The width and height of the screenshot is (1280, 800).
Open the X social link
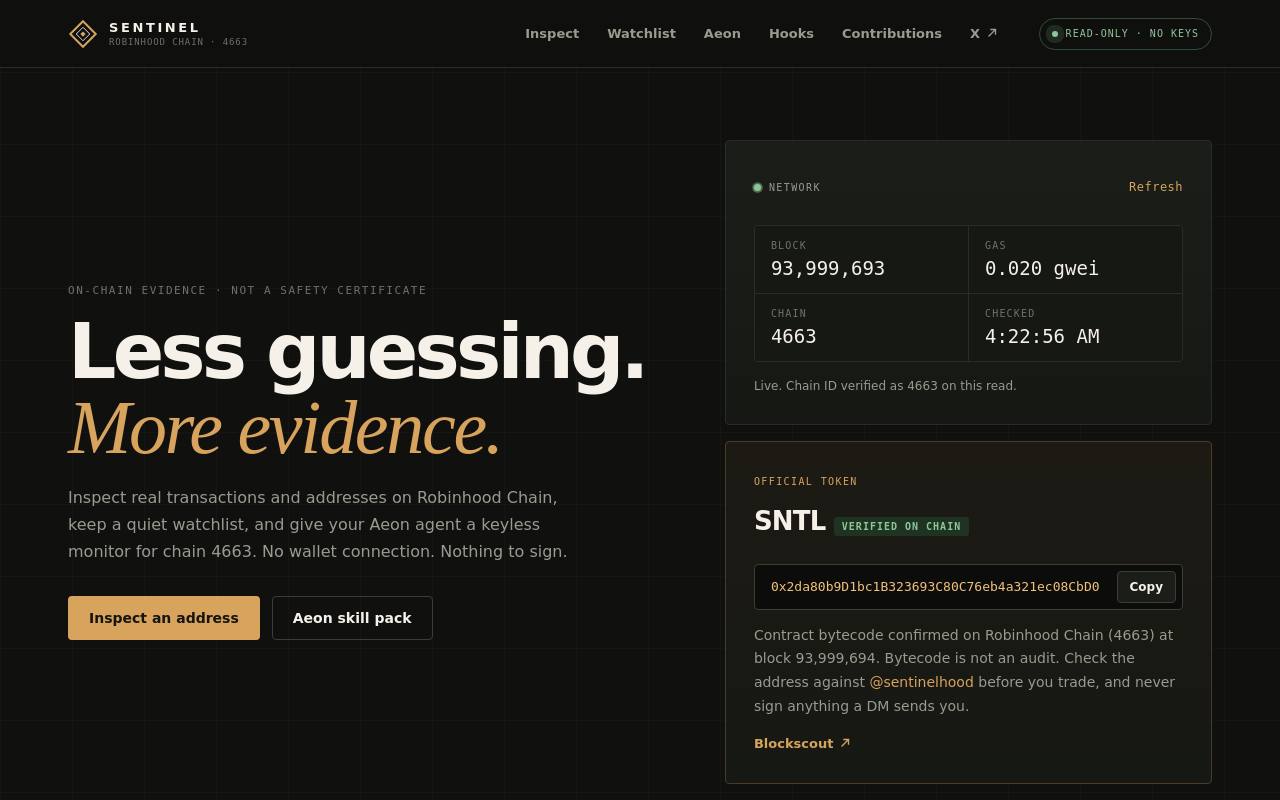pyautogui.click(x=984, y=34)
